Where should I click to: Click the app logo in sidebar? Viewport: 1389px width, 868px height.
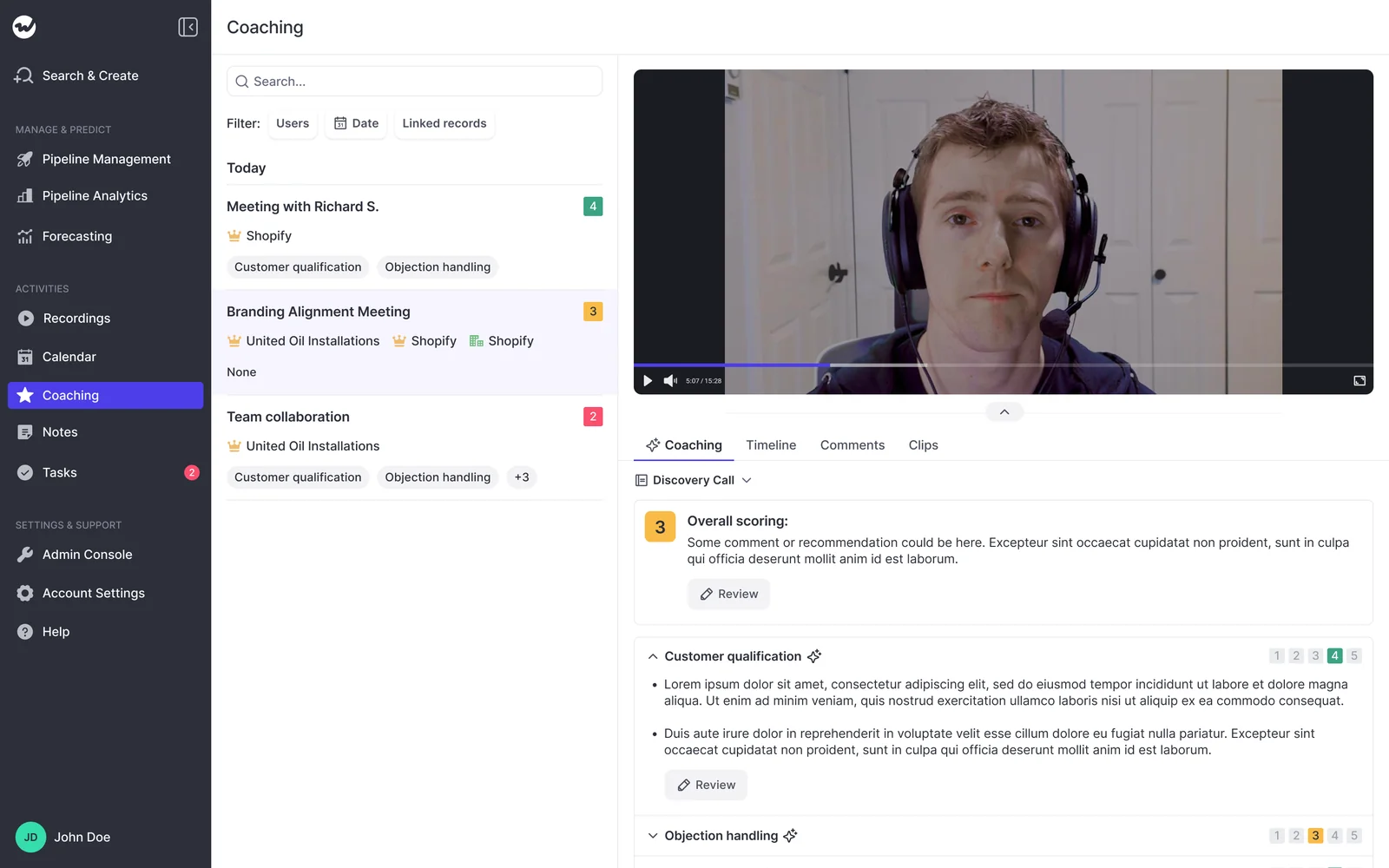[24, 27]
